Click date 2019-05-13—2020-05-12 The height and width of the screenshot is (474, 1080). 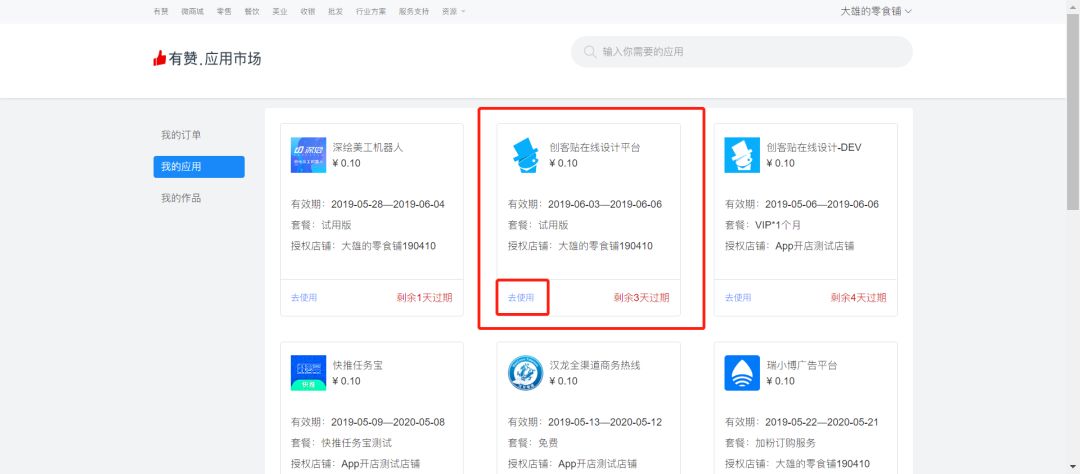click(605, 422)
